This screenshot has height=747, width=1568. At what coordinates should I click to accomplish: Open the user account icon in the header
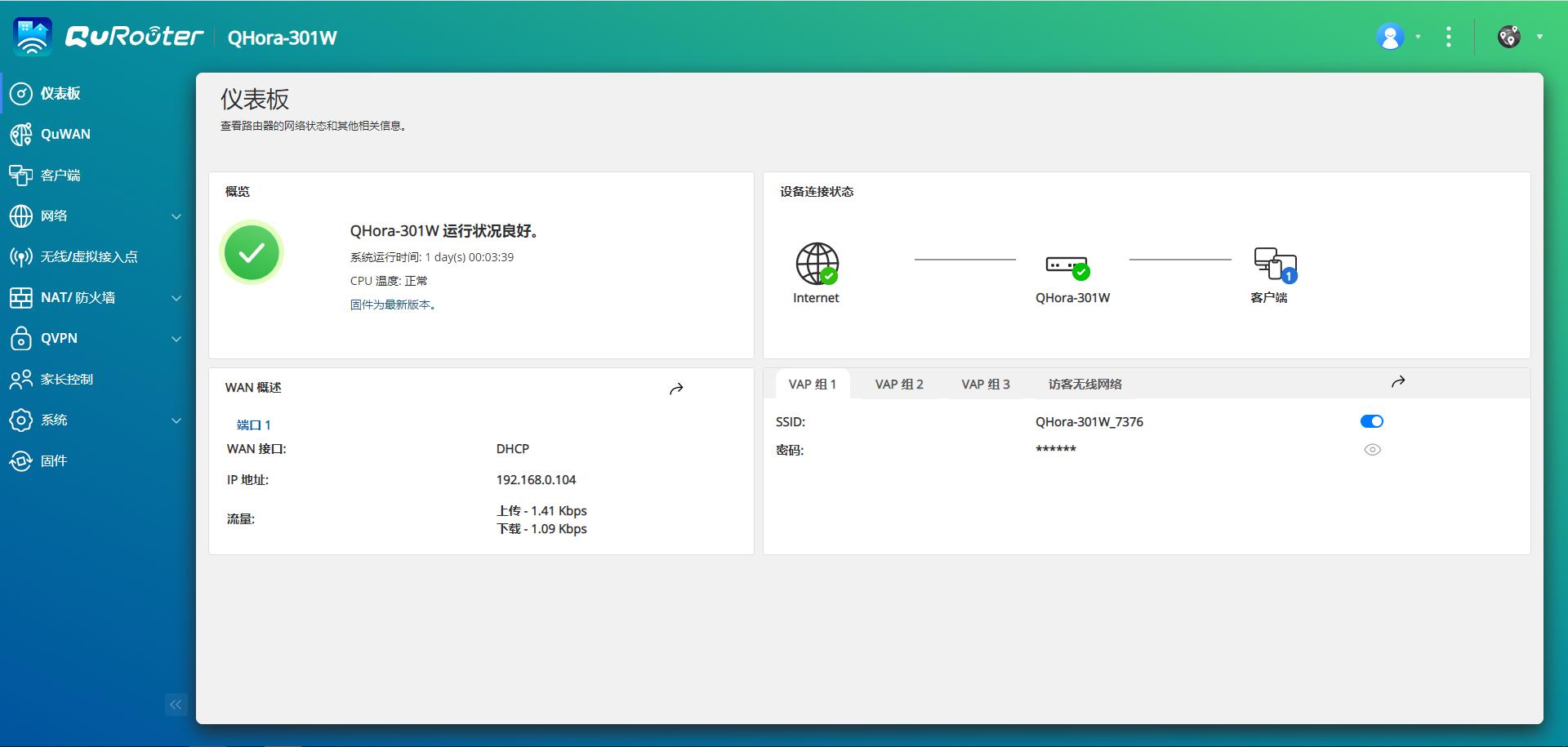pos(1390,36)
